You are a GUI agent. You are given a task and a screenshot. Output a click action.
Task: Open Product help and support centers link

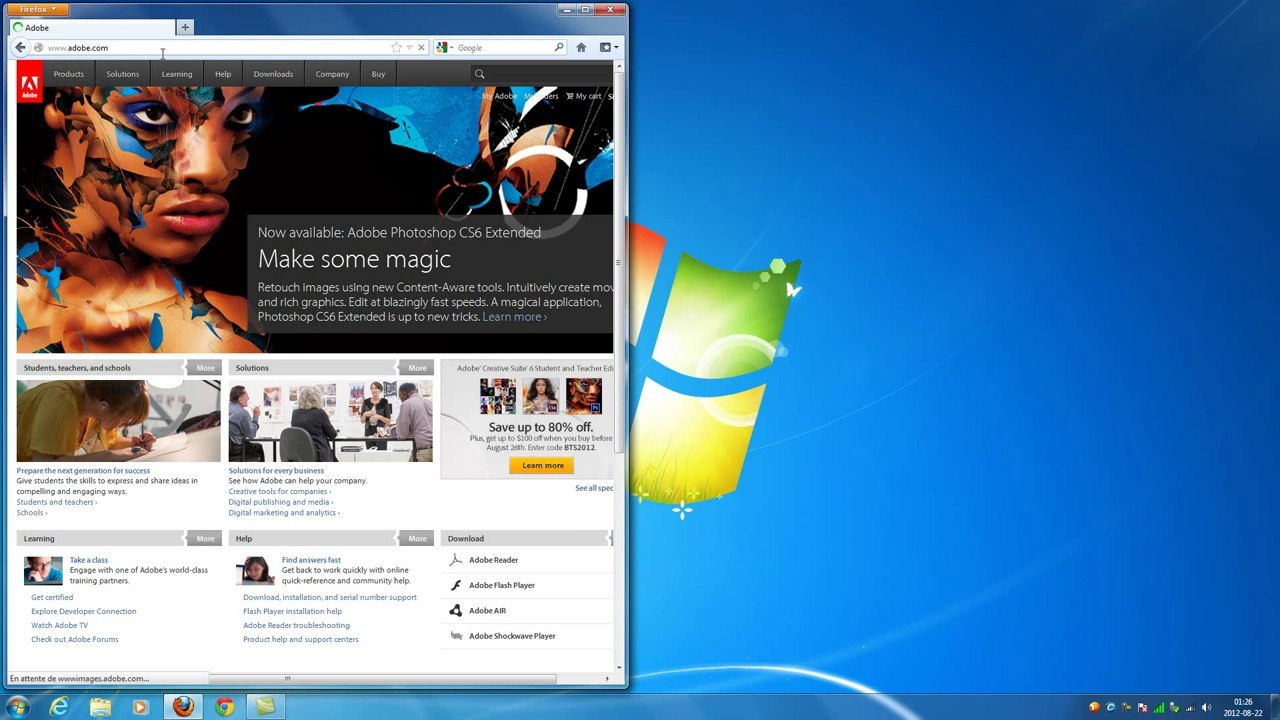[x=300, y=639]
